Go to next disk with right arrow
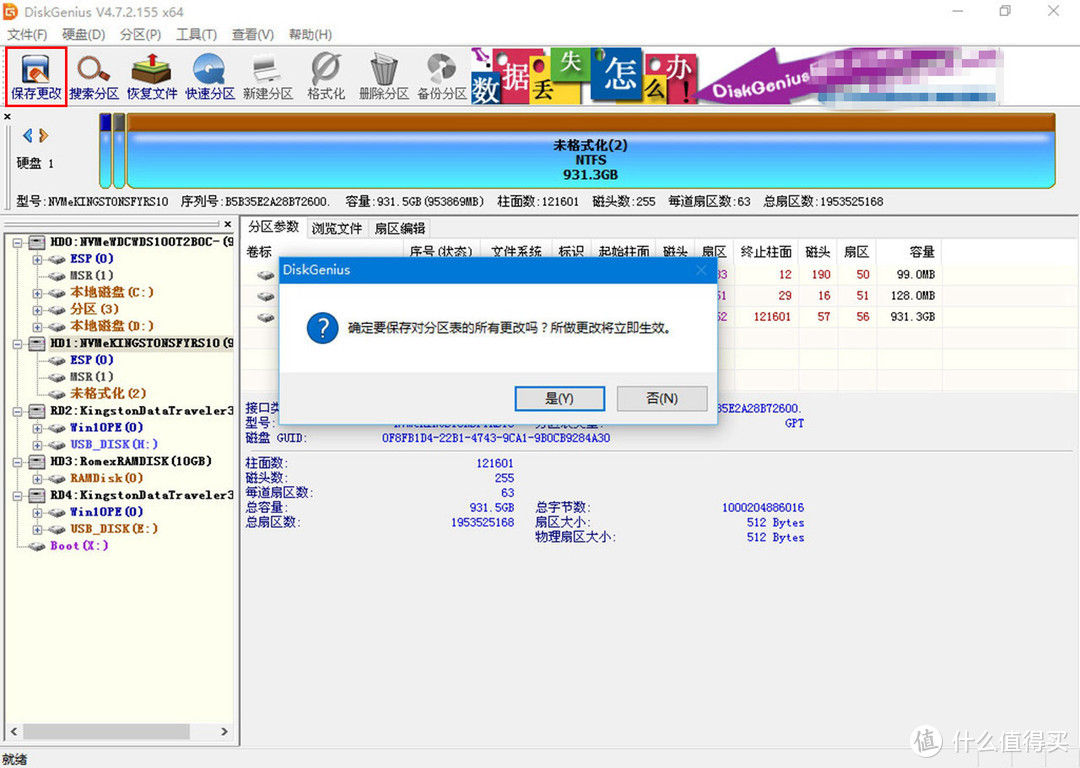 [44, 135]
